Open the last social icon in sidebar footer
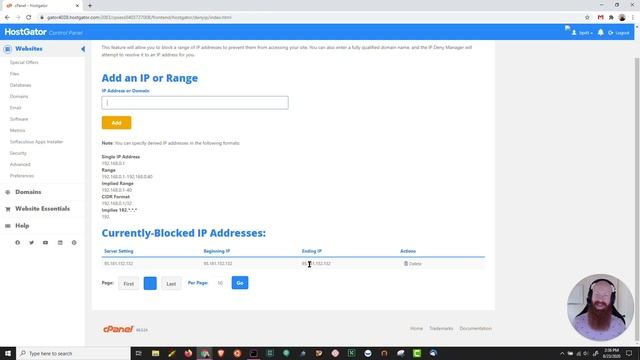The image size is (640, 360). pos(74,242)
